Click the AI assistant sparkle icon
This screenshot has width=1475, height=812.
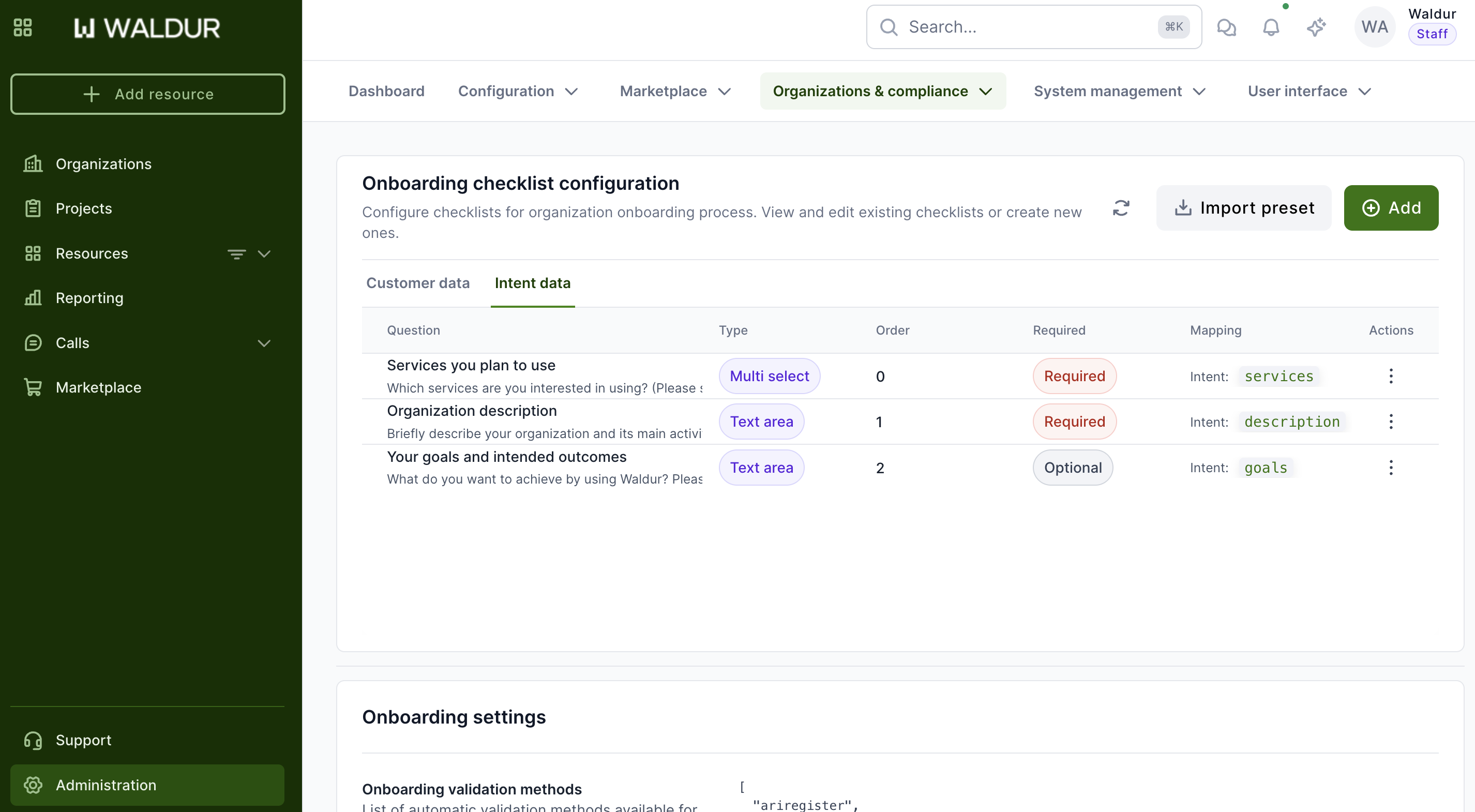(x=1316, y=27)
